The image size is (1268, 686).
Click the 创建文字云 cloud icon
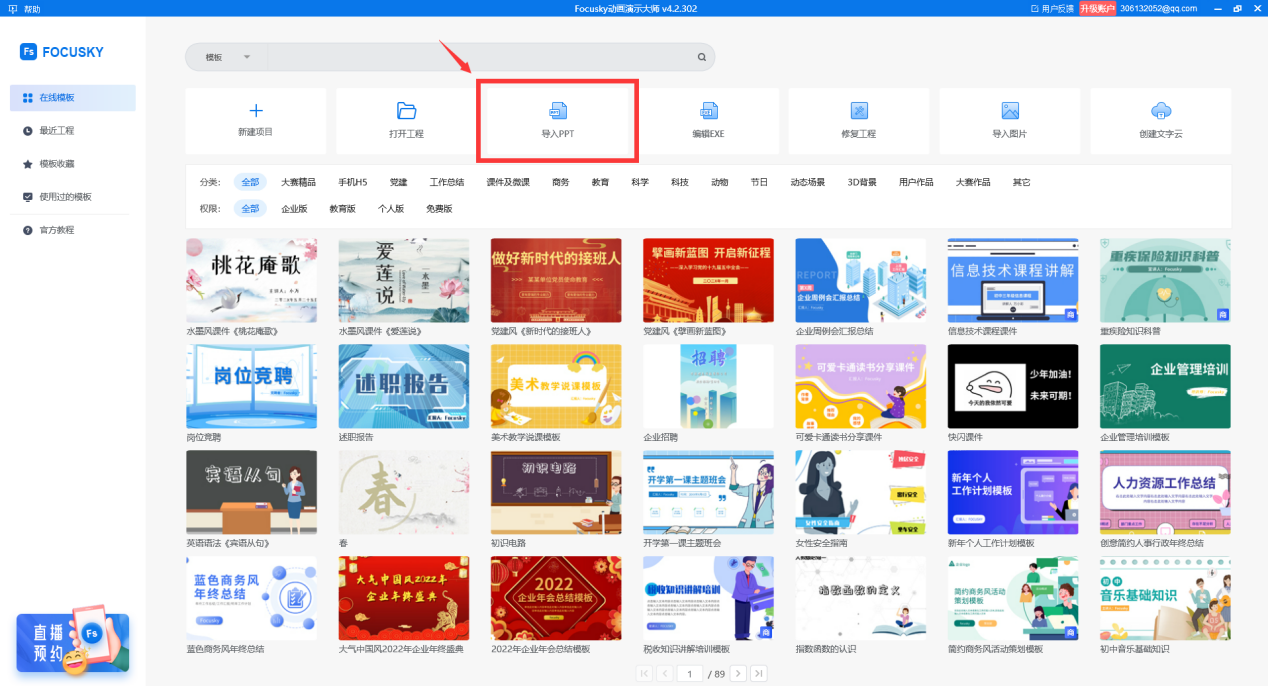tap(1160, 111)
